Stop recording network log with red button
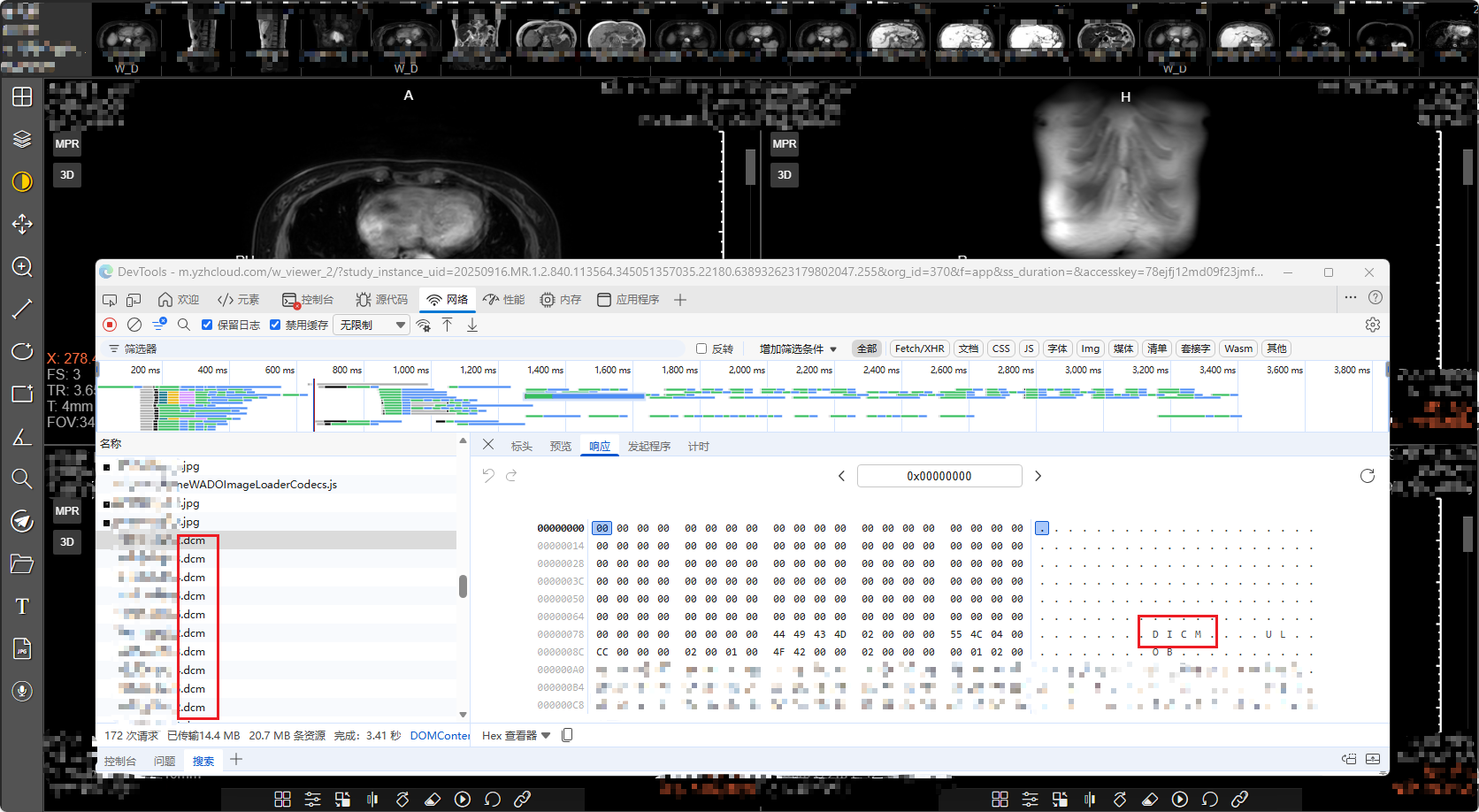This screenshot has width=1479, height=812. point(110,325)
